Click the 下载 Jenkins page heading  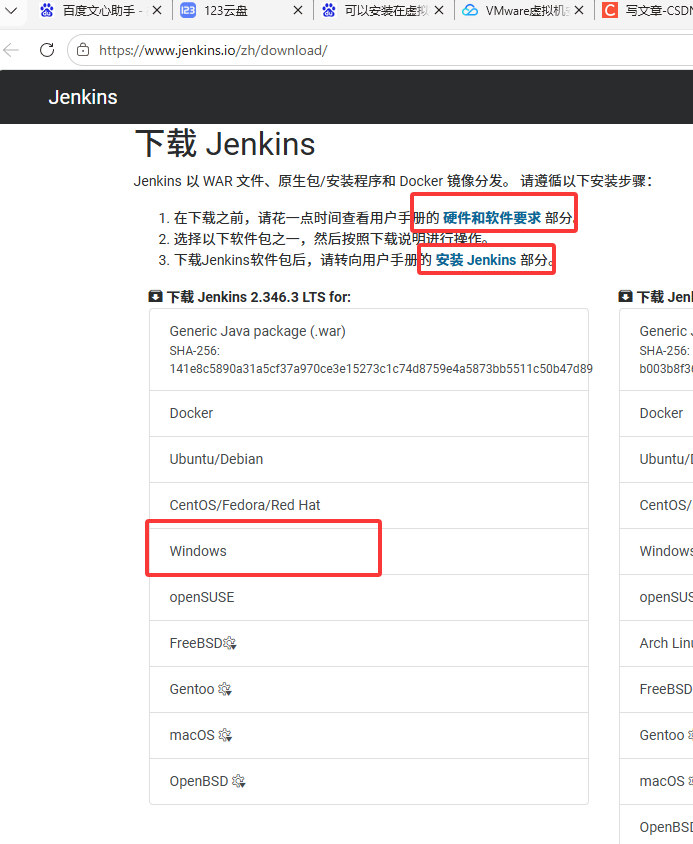225,144
